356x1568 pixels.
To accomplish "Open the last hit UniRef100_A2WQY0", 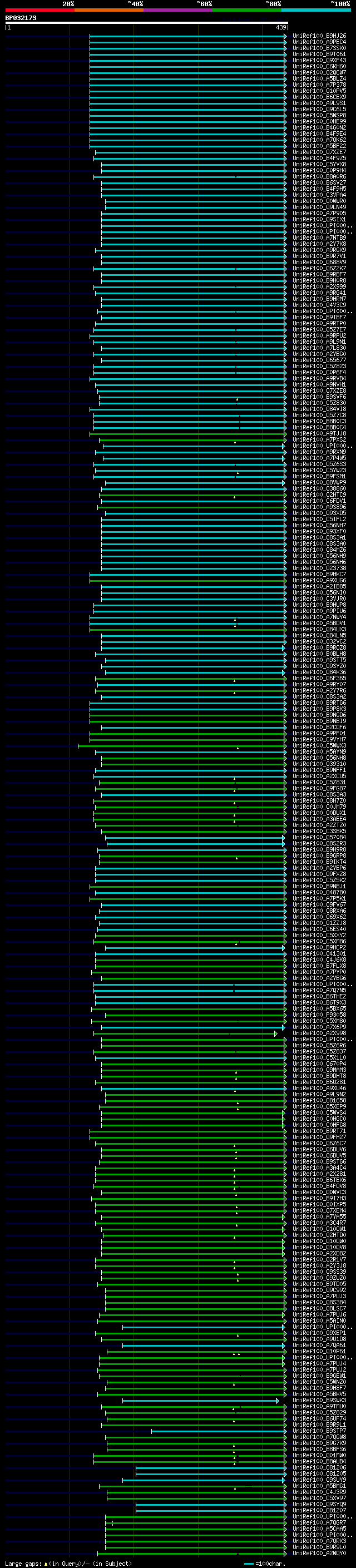I will click(319, 1553).
